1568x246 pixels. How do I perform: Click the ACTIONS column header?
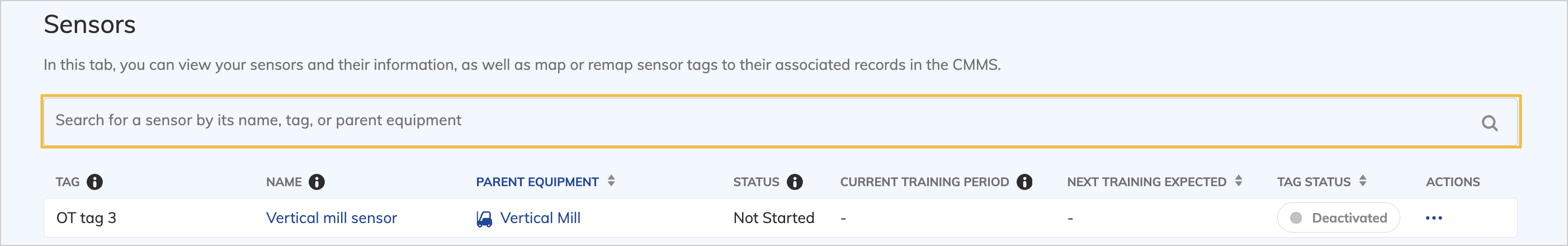pos(1452,182)
